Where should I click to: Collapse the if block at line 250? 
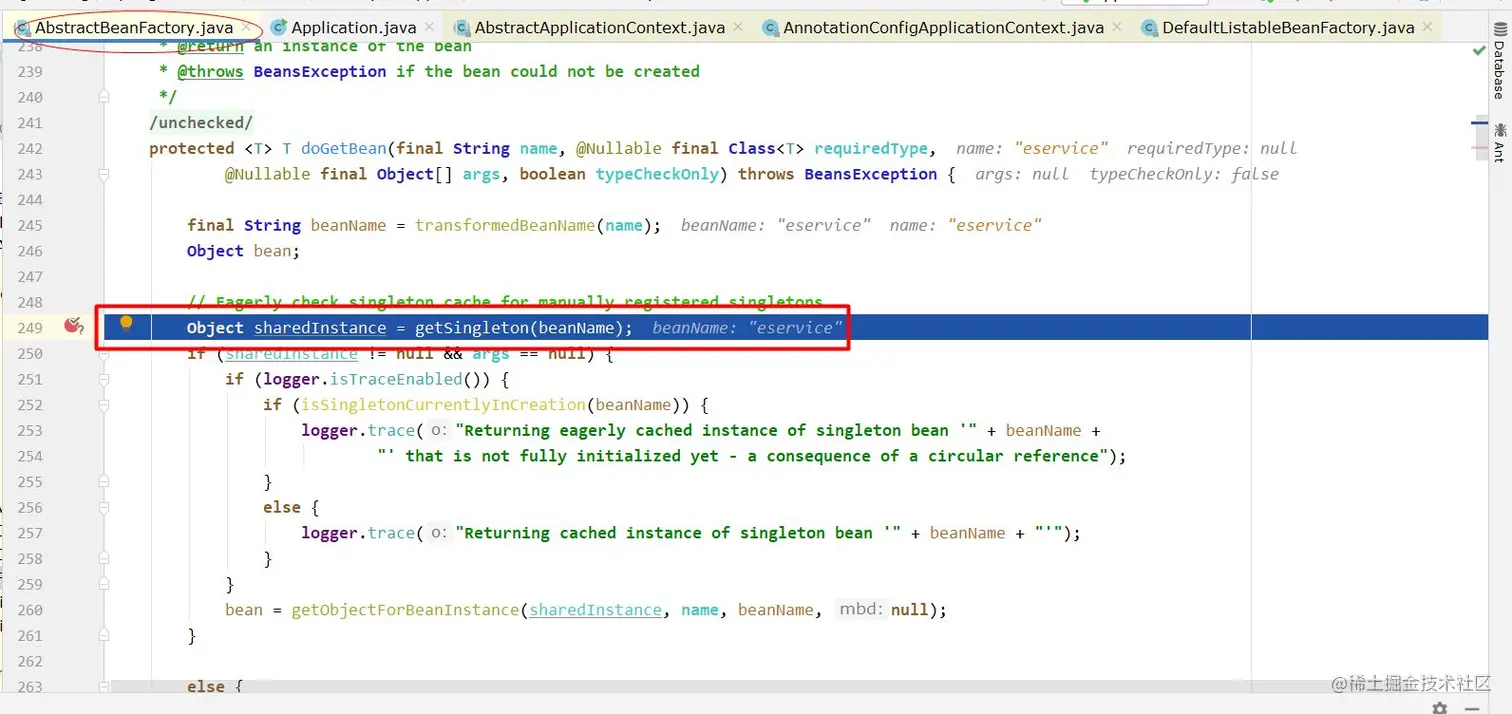click(103, 354)
